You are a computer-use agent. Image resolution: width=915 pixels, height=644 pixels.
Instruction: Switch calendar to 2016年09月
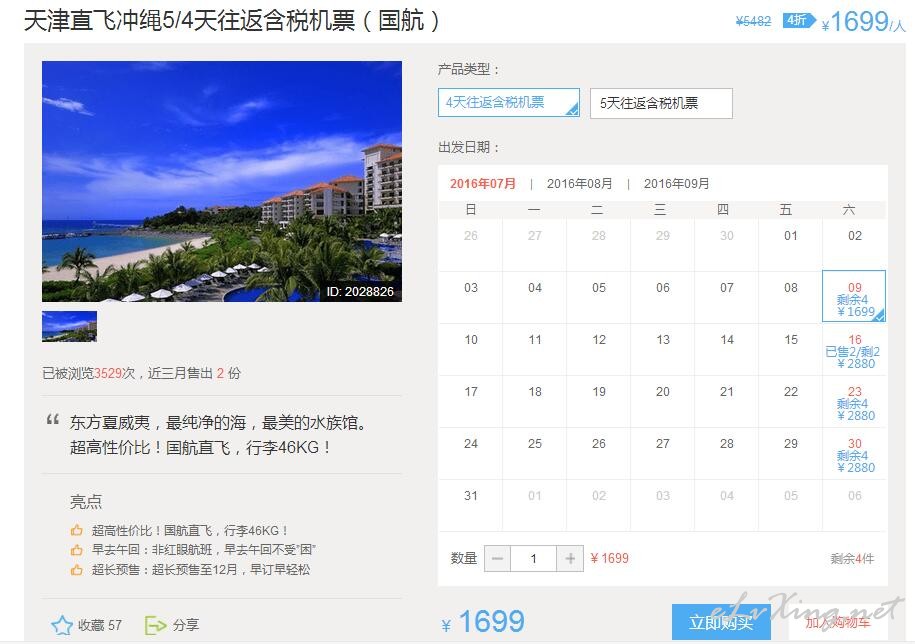click(676, 184)
